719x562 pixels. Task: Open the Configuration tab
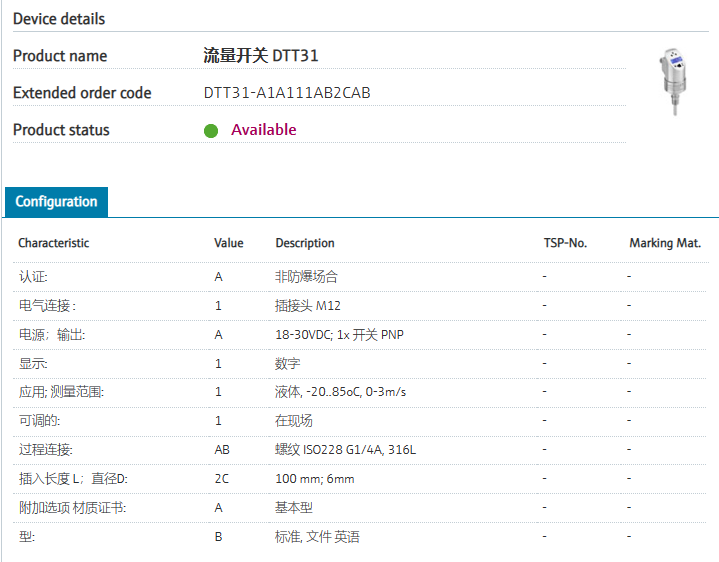pyautogui.click(x=56, y=201)
